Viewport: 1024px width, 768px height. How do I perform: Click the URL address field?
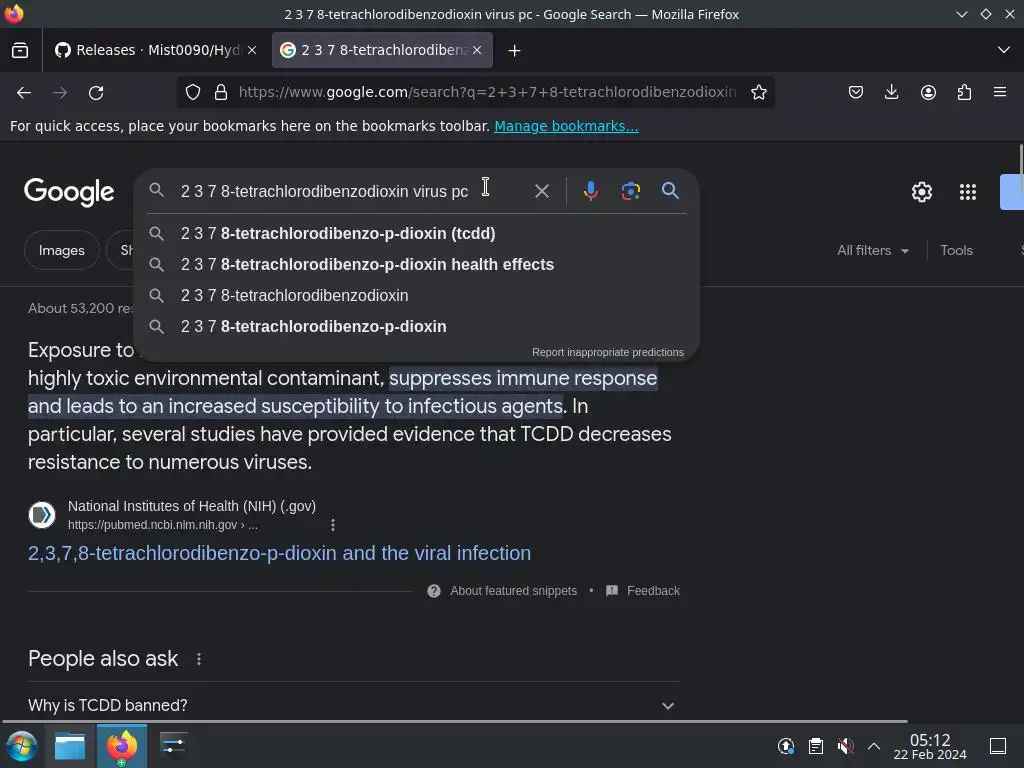point(487,92)
